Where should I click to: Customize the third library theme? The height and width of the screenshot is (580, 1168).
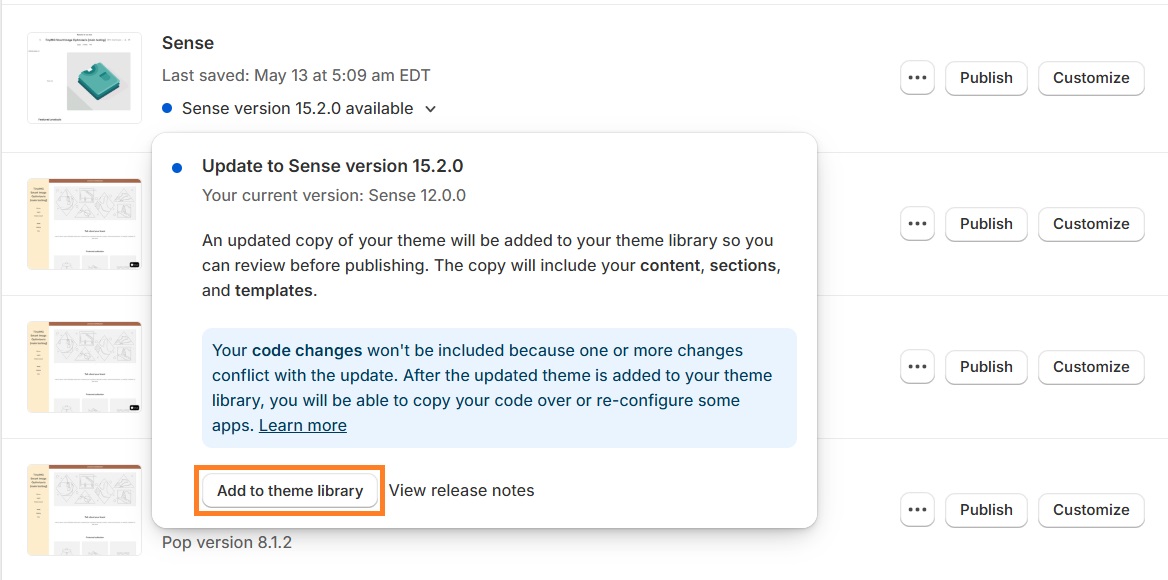1091,367
